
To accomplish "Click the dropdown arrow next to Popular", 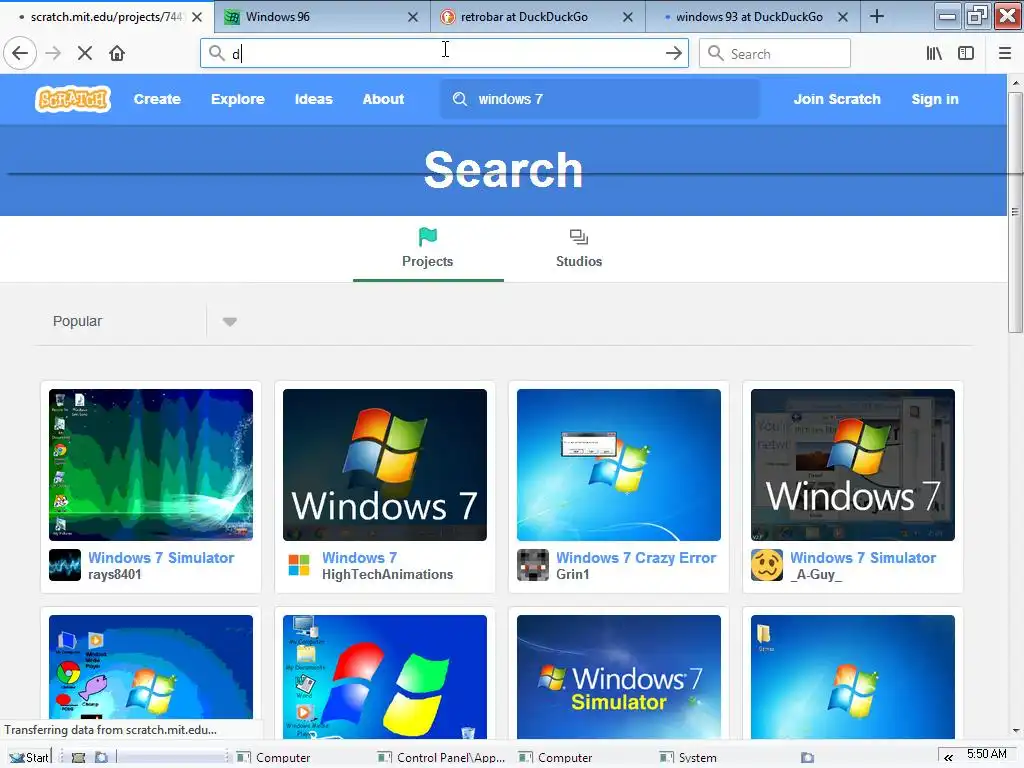I will (229, 321).
